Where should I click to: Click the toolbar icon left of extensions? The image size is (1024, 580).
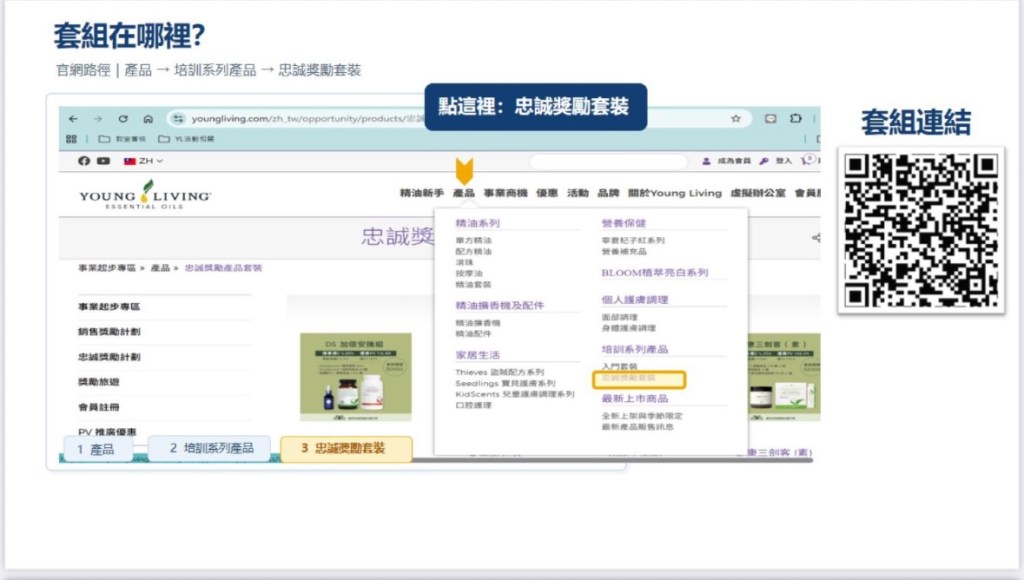click(771, 118)
